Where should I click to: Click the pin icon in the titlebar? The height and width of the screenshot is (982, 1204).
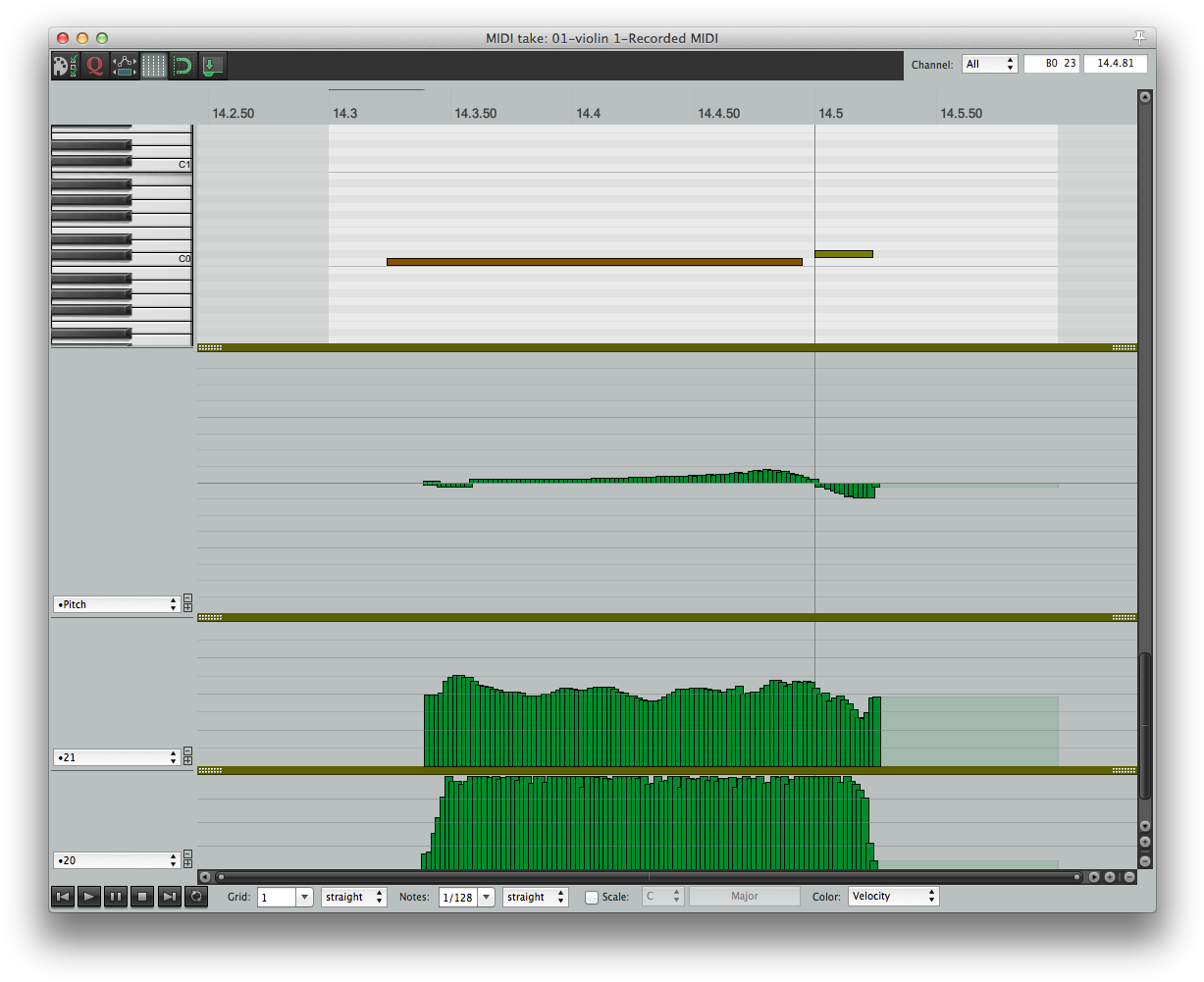click(x=1139, y=37)
